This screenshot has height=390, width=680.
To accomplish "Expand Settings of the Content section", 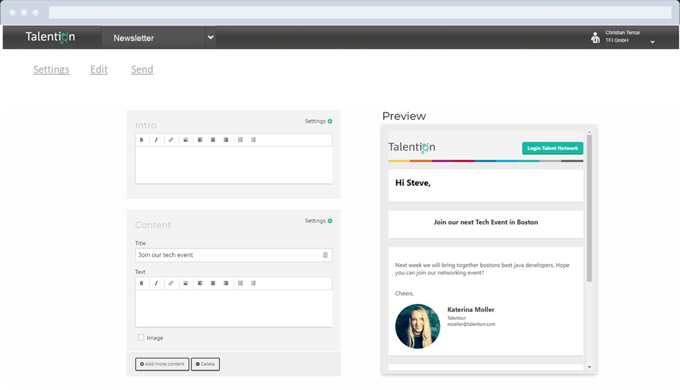I will pos(318,221).
